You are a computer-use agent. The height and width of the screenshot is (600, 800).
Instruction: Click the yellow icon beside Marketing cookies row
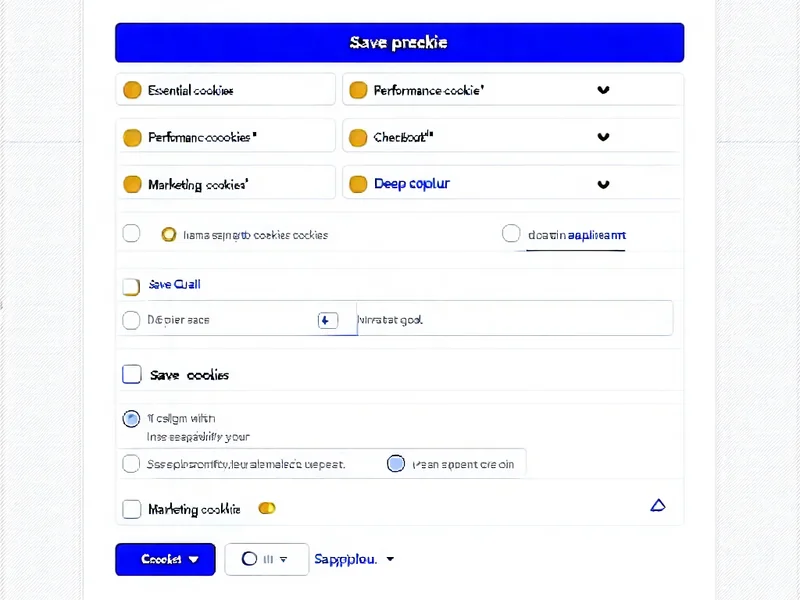click(x=131, y=184)
